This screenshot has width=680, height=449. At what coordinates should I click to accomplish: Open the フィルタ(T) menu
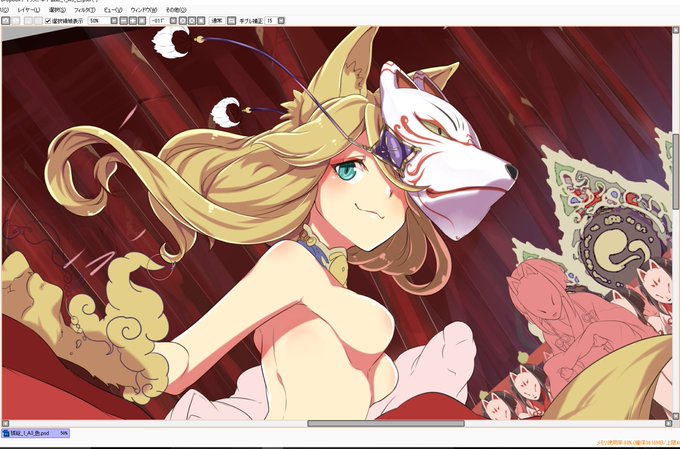point(85,10)
